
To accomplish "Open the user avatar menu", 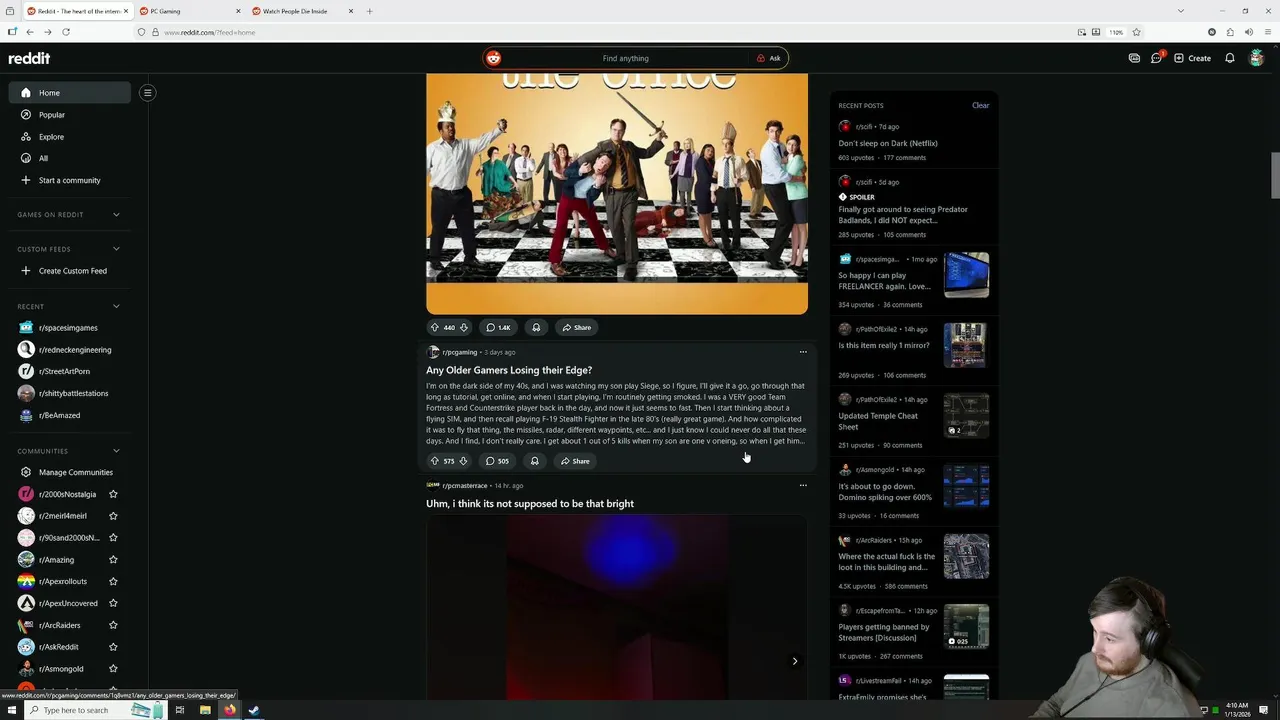I will pyautogui.click(x=1256, y=58).
